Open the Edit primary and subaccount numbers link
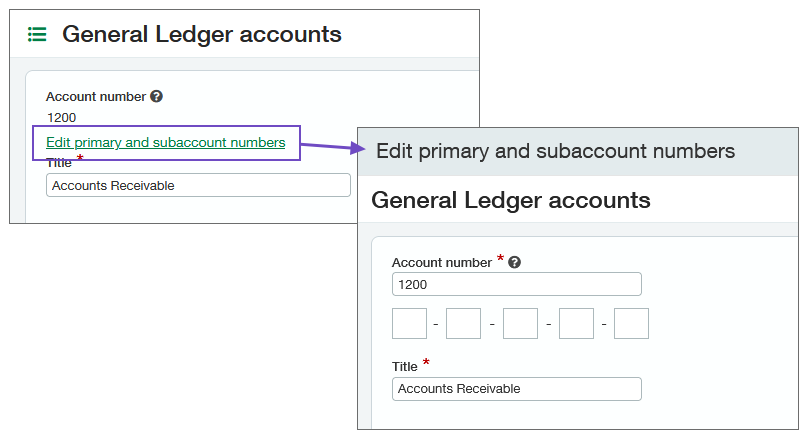 pyautogui.click(x=165, y=143)
